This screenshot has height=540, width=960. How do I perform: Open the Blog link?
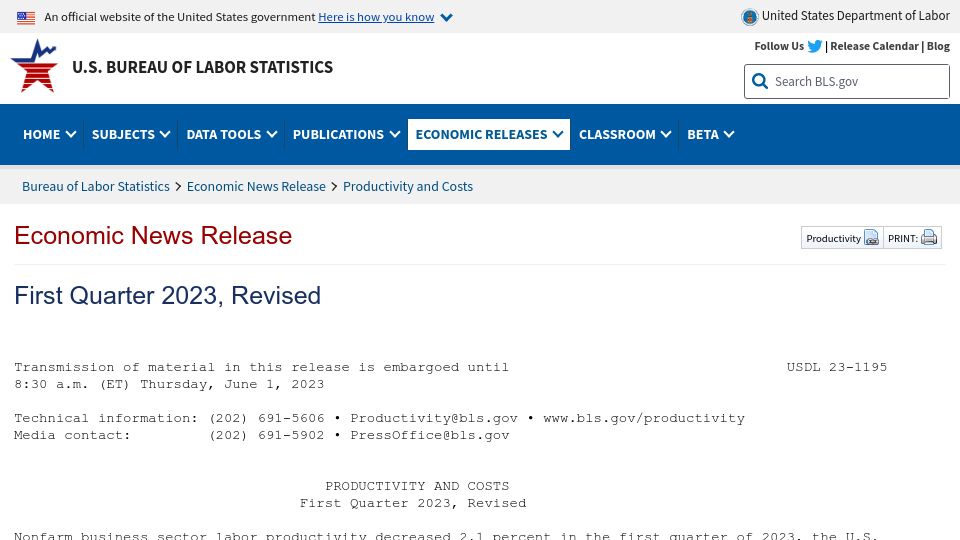pos(938,46)
